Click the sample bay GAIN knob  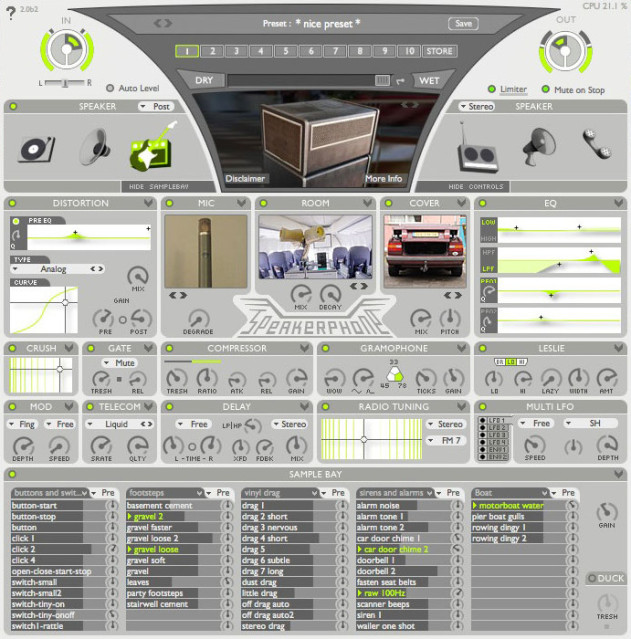tap(607, 512)
